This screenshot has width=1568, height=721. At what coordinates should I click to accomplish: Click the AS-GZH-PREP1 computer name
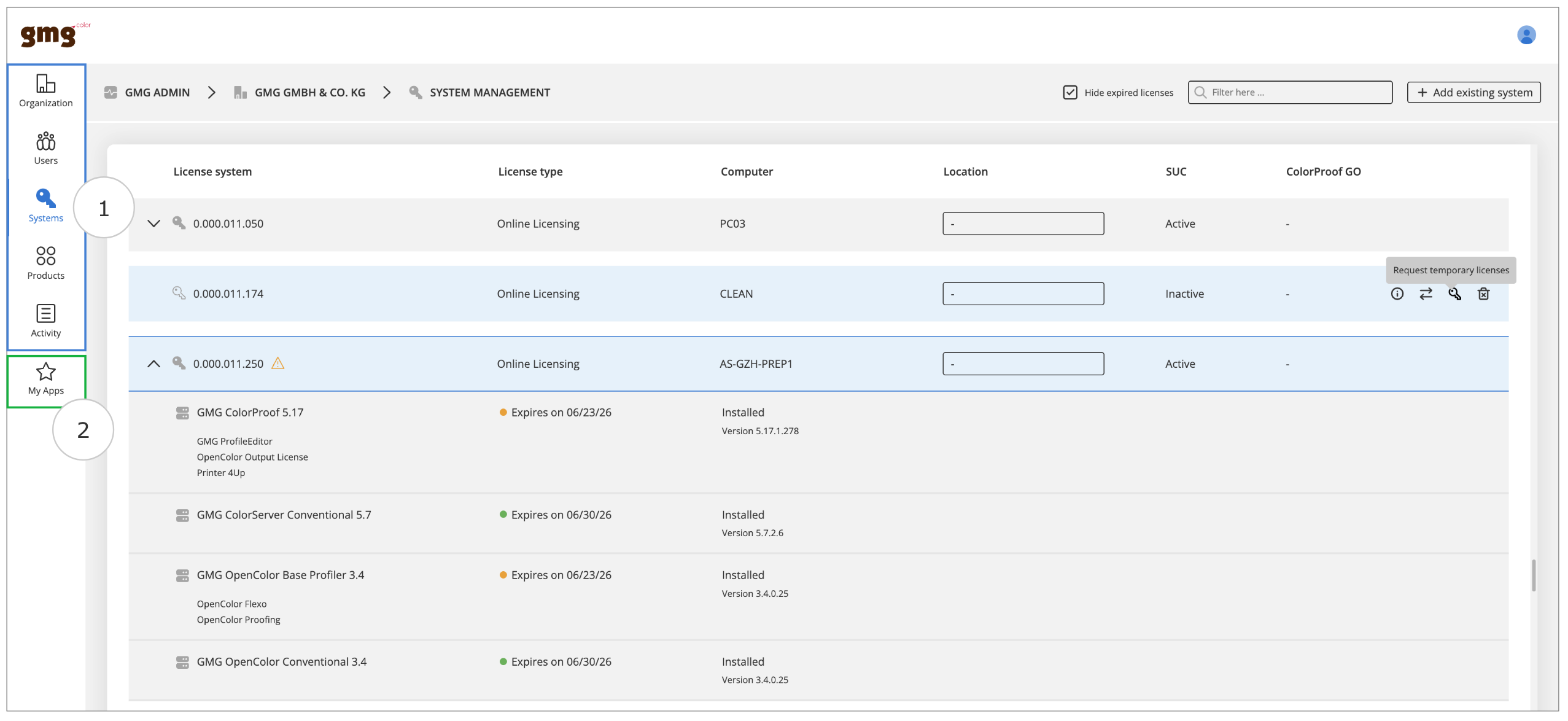click(756, 364)
